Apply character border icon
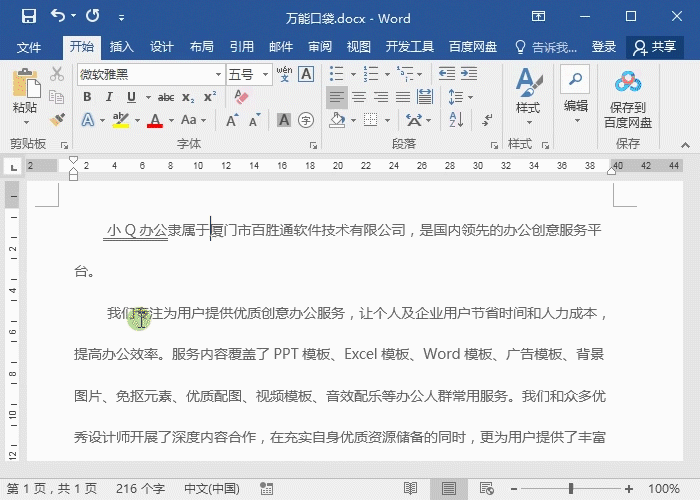700x500 pixels. pyautogui.click(x=306, y=74)
